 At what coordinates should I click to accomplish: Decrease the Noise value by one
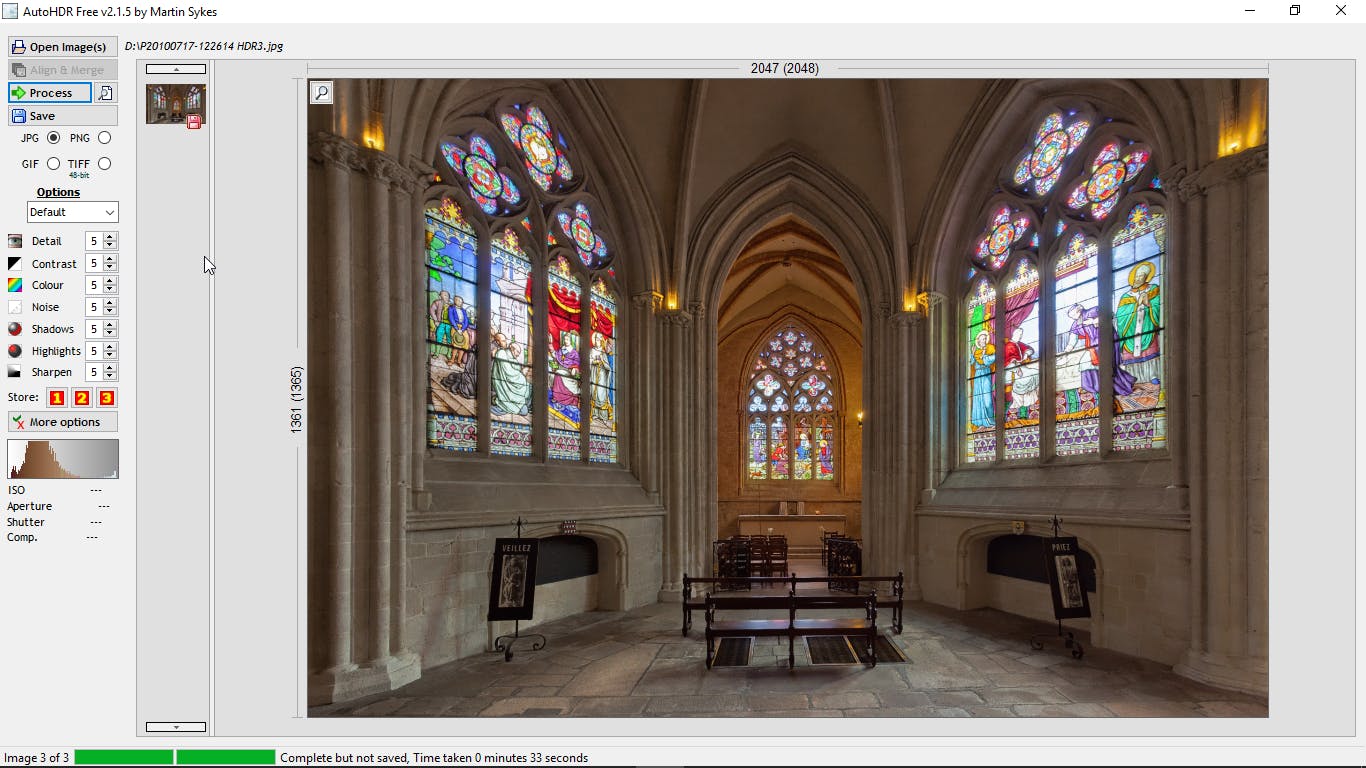click(x=110, y=311)
